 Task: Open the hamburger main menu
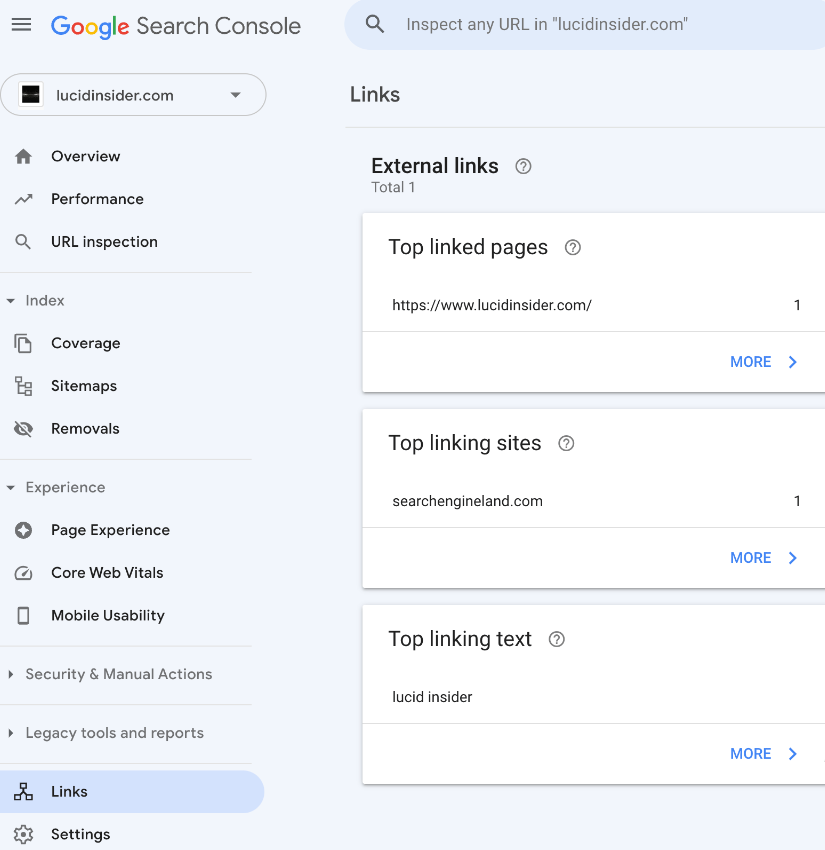(x=21, y=25)
